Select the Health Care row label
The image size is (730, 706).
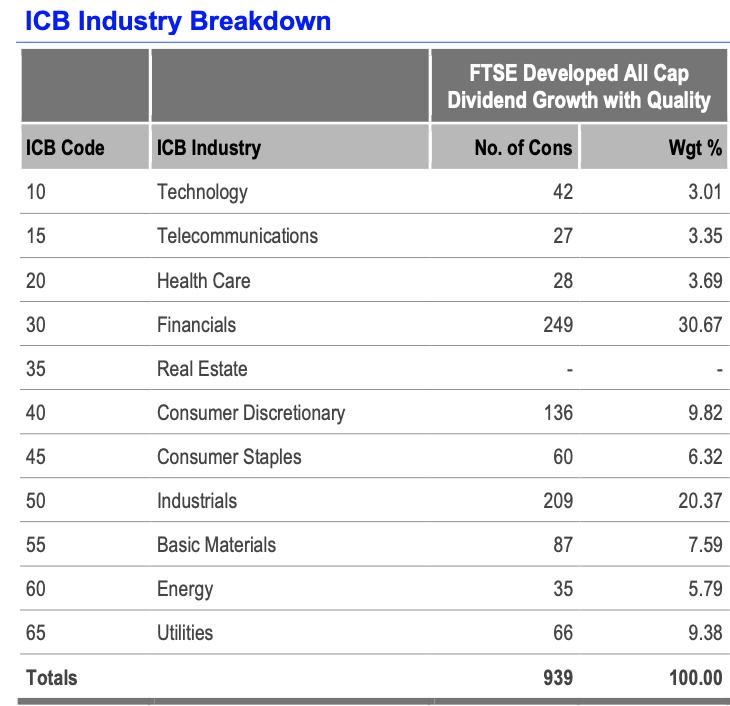[x=204, y=281]
